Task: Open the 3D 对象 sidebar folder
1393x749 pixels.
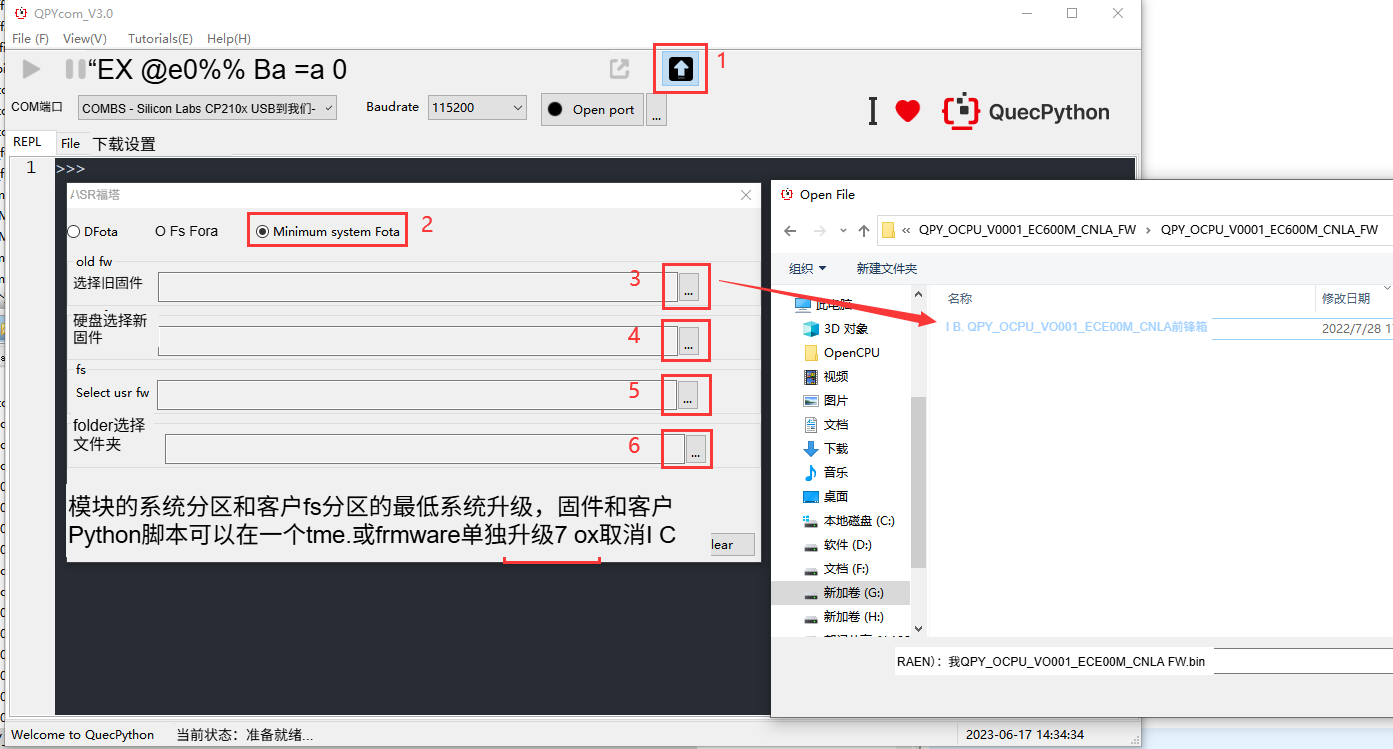Action: 835,329
